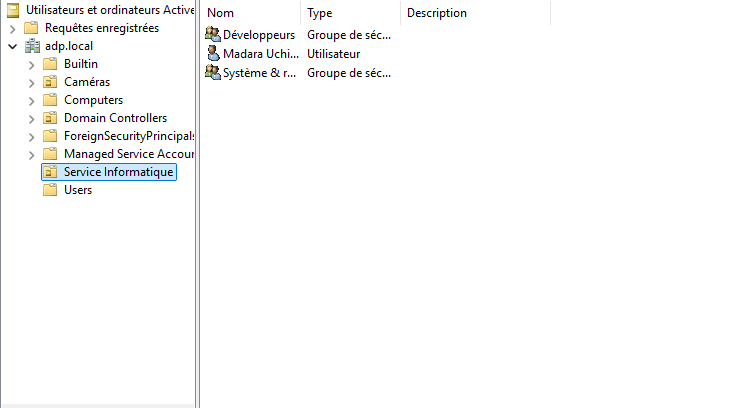
Task: Click the Requêtes enregistrées folder icon
Action: point(31,28)
